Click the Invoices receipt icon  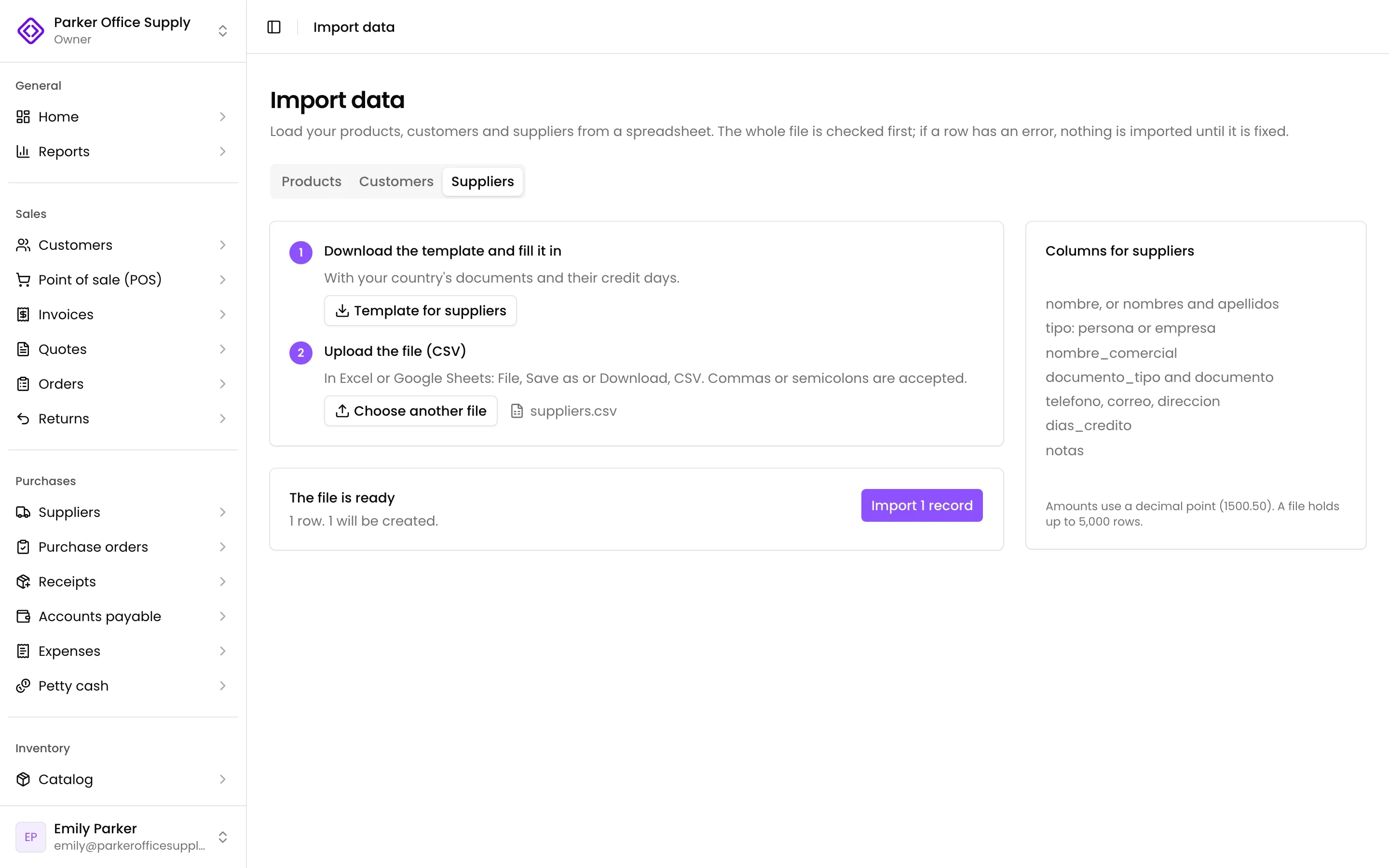tap(23, 314)
